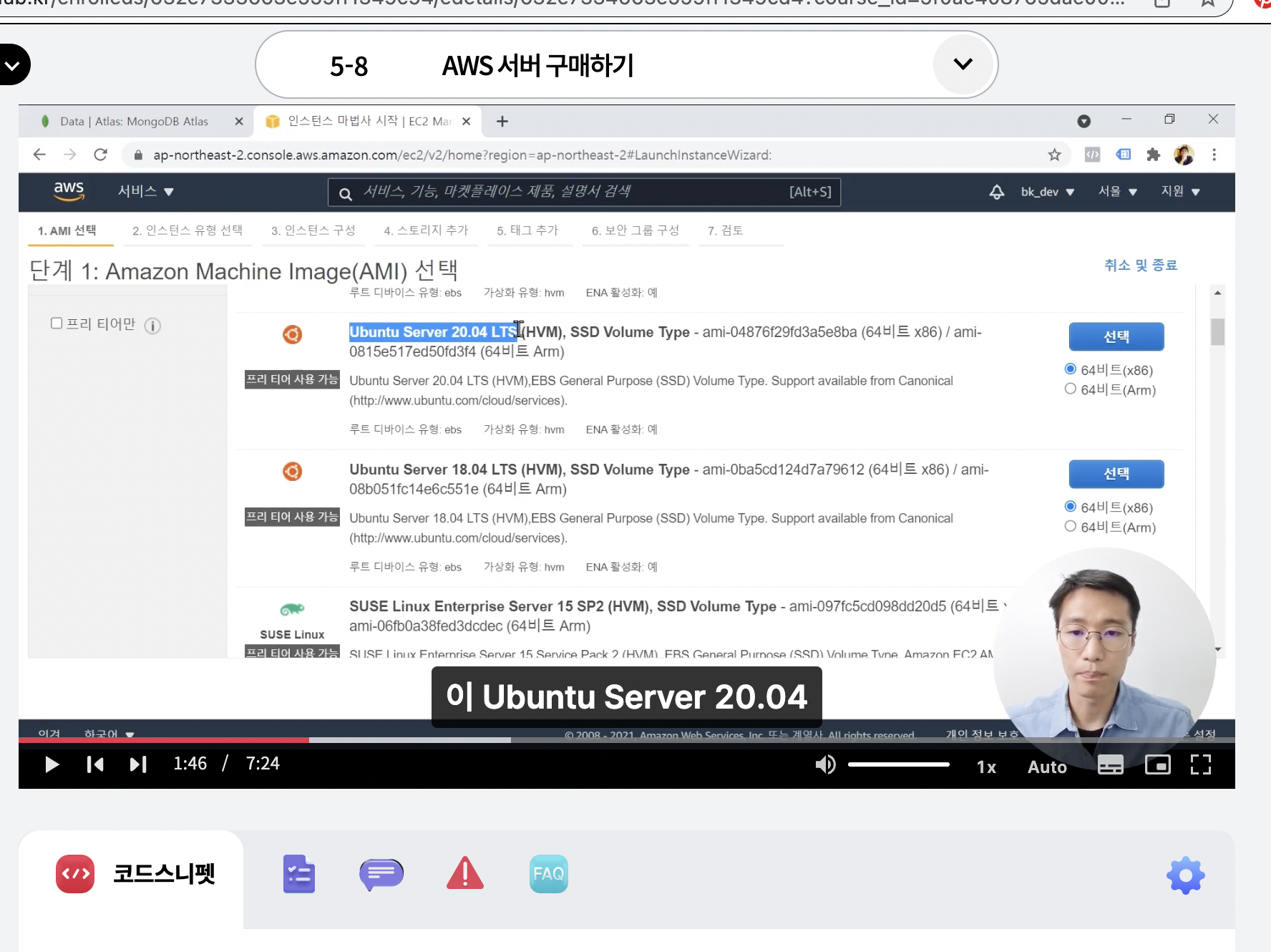Image resolution: width=1271 pixels, height=952 pixels.
Task: Skip to the next video
Action: pos(138,764)
